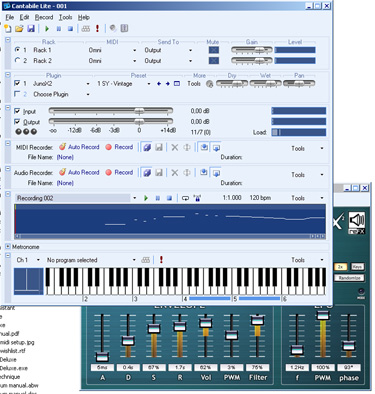Open Rack 2 Send To Output dropdown
The width and height of the screenshot is (375, 394).
pos(190,61)
